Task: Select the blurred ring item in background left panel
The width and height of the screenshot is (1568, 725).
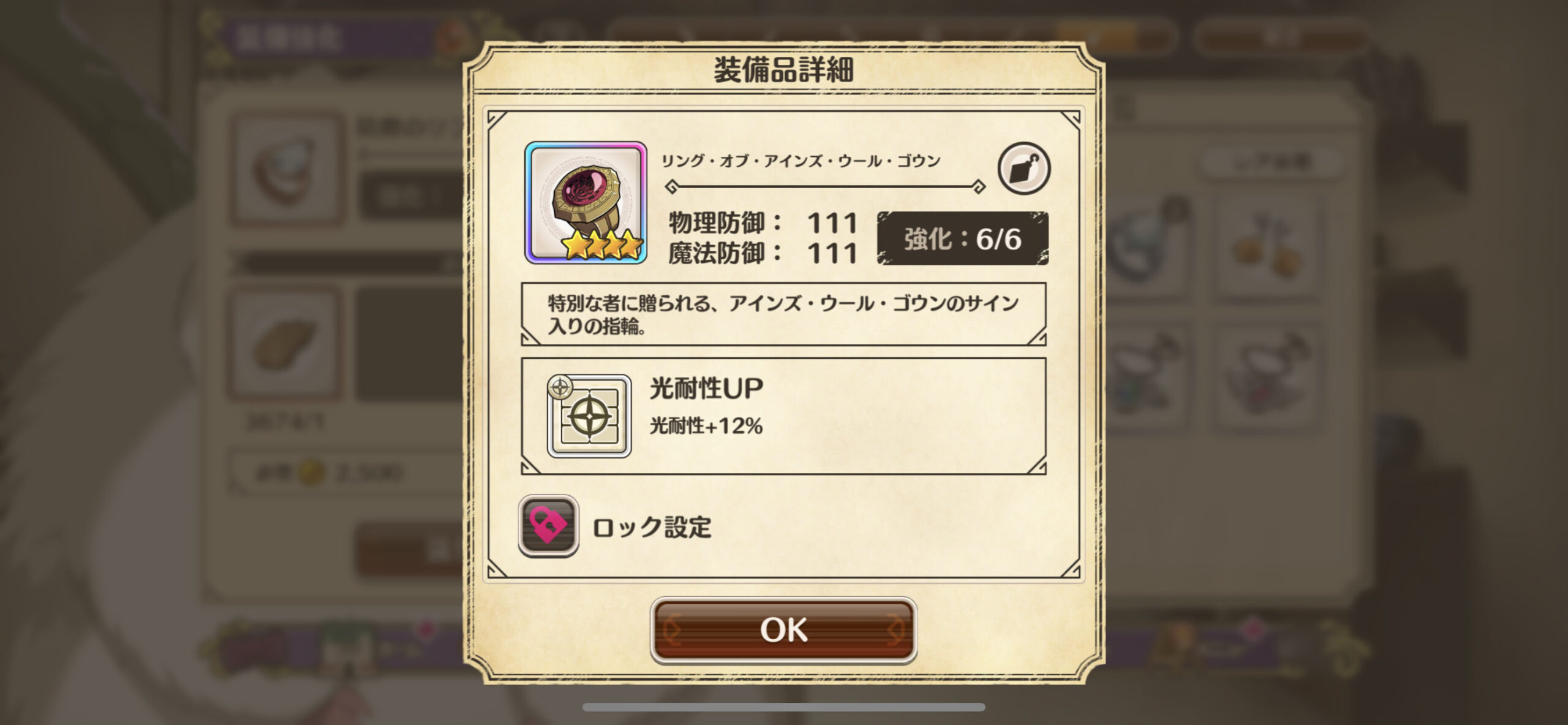Action: tap(286, 167)
